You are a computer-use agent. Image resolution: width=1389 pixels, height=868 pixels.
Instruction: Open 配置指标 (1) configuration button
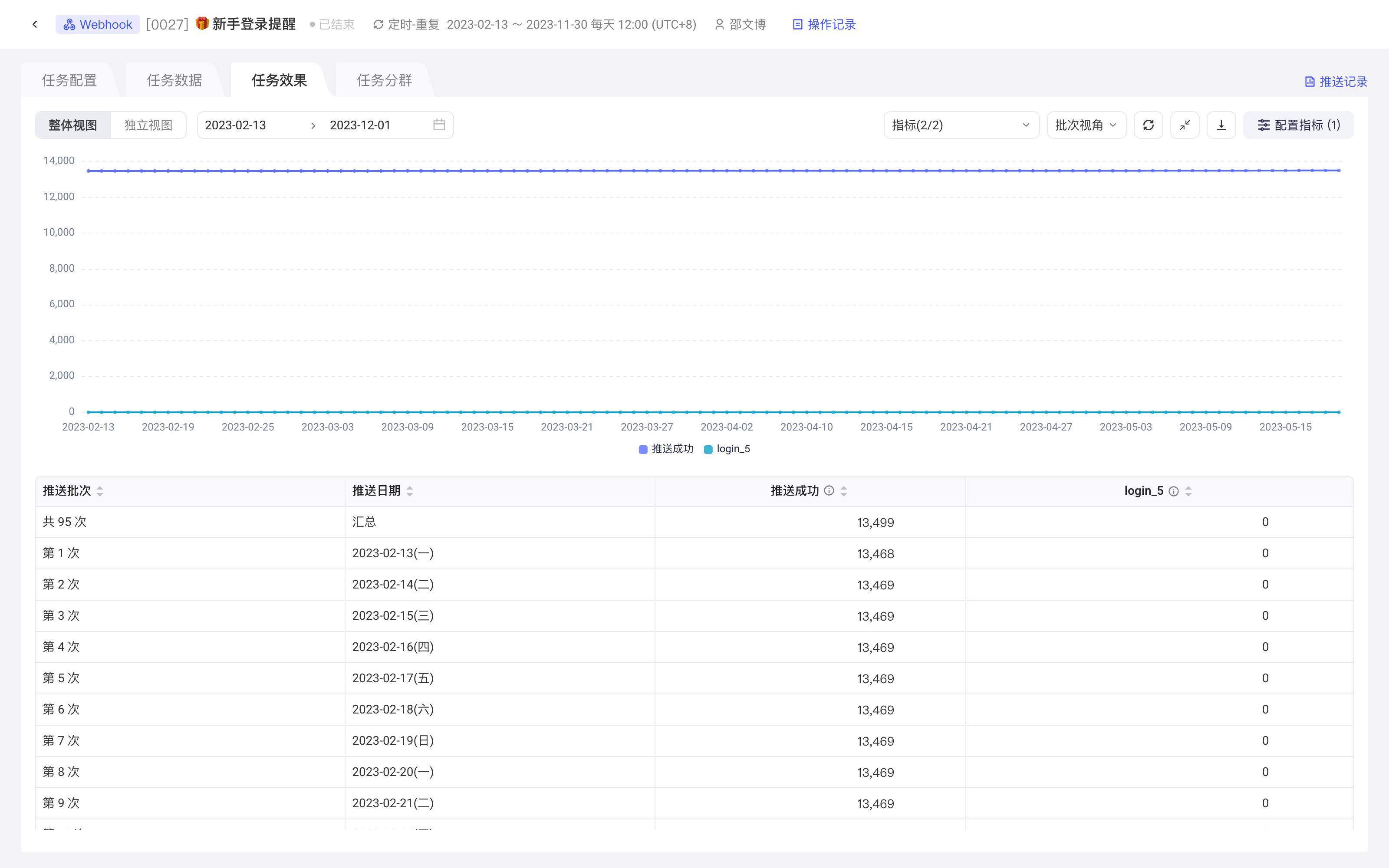click(x=1298, y=125)
